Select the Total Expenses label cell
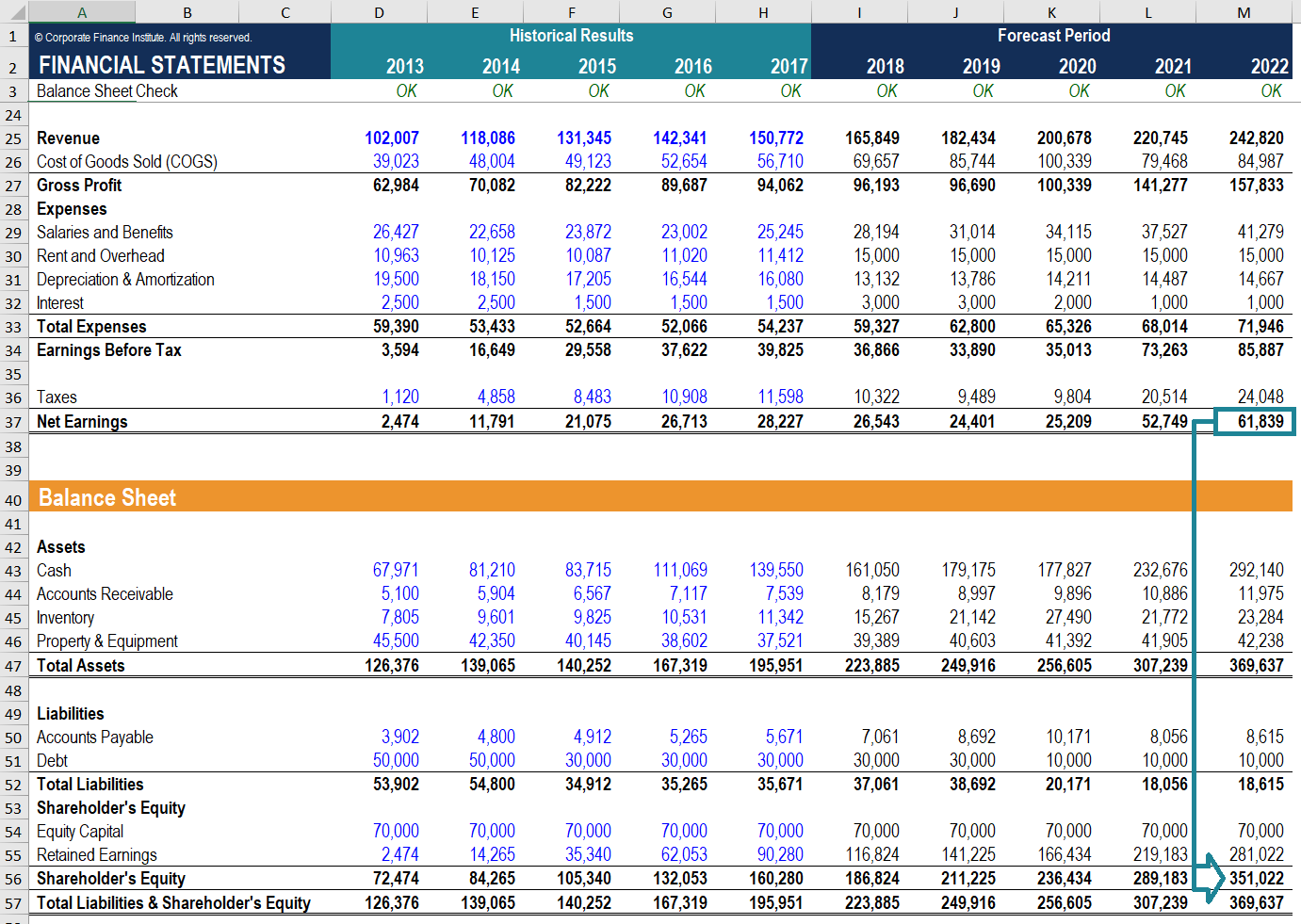 [x=91, y=326]
